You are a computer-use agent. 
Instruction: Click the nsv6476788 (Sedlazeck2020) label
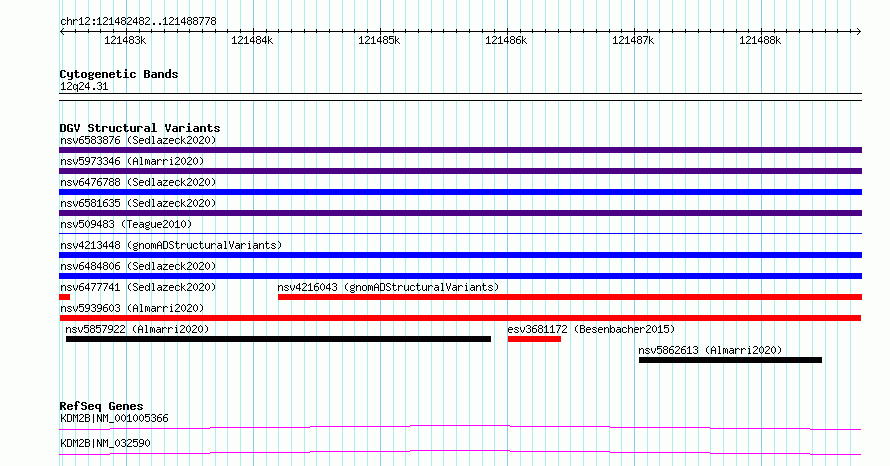(x=138, y=182)
